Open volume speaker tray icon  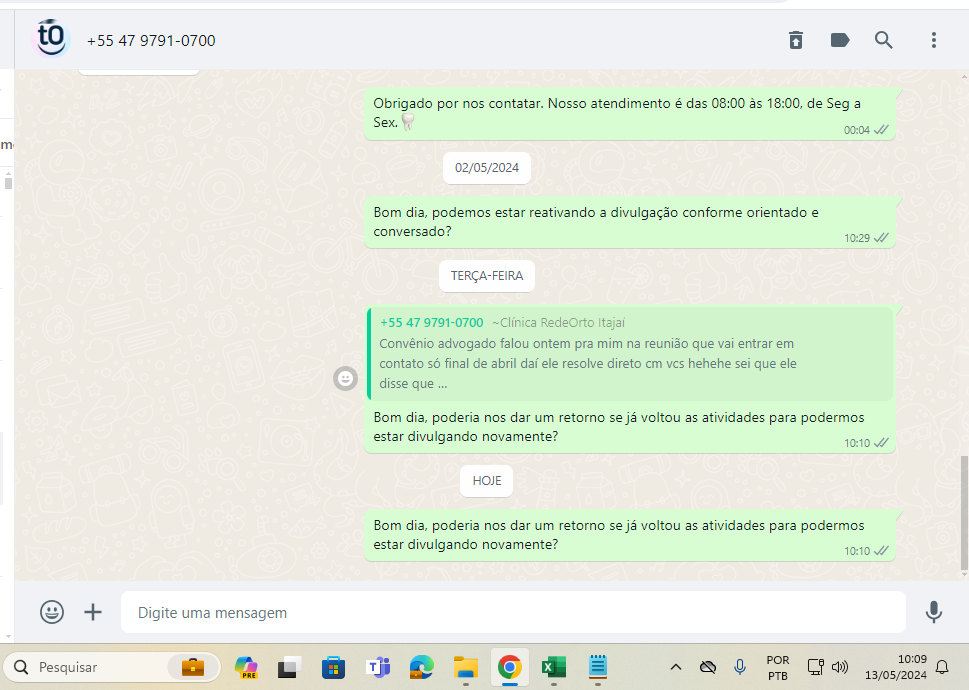pos(840,667)
